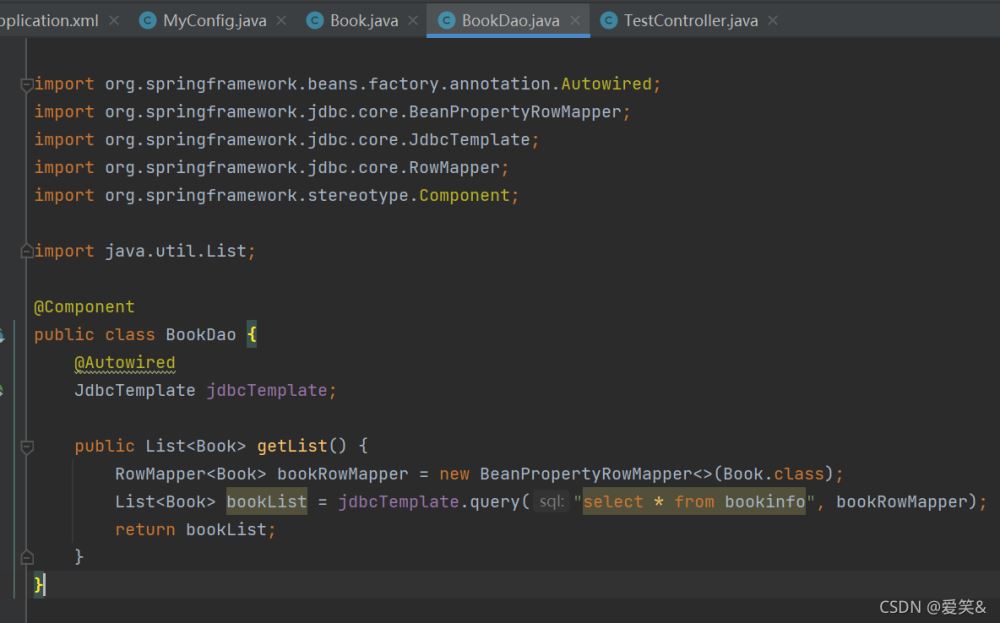Click Spring bean gutter icon beside BookDao class
Viewport: 1000px width, 623px height.
3,335
